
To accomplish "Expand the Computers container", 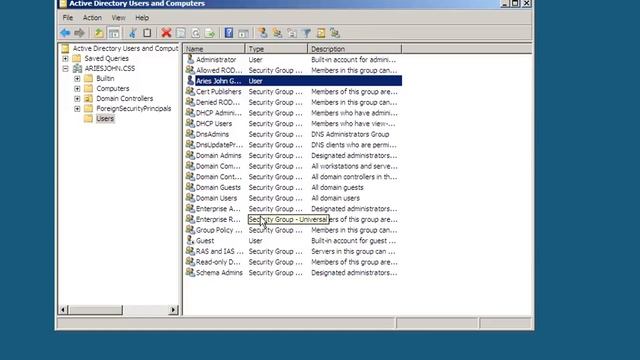I will tap(77, 89).
